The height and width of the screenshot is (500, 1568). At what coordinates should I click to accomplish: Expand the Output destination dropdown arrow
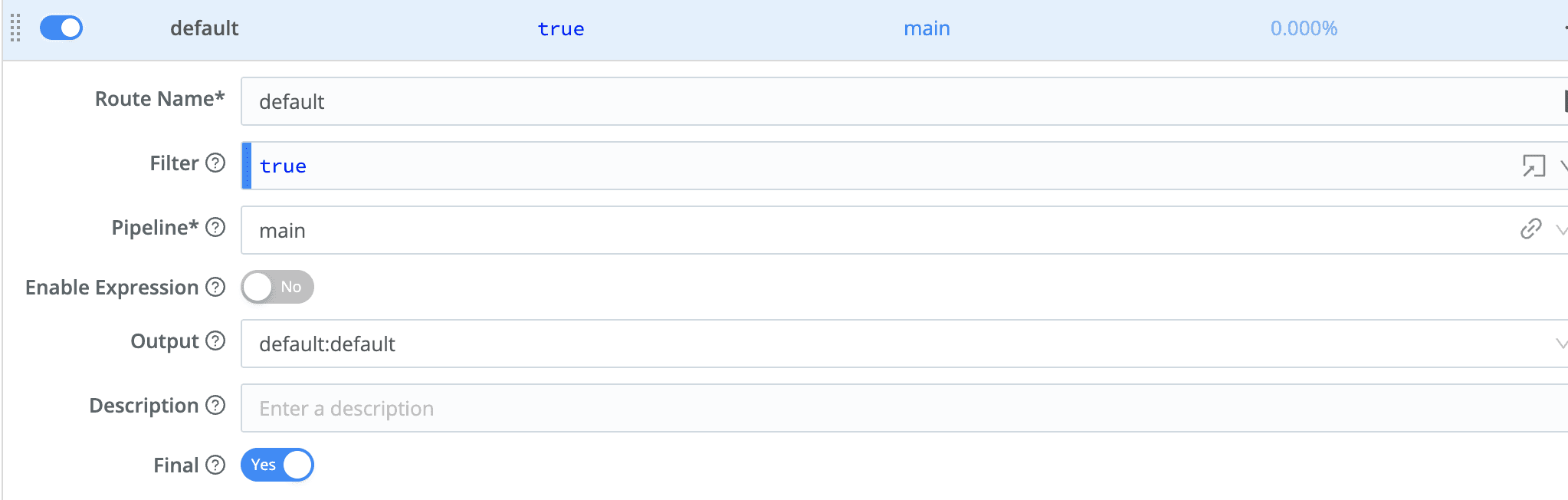[x=1560, y=344]
